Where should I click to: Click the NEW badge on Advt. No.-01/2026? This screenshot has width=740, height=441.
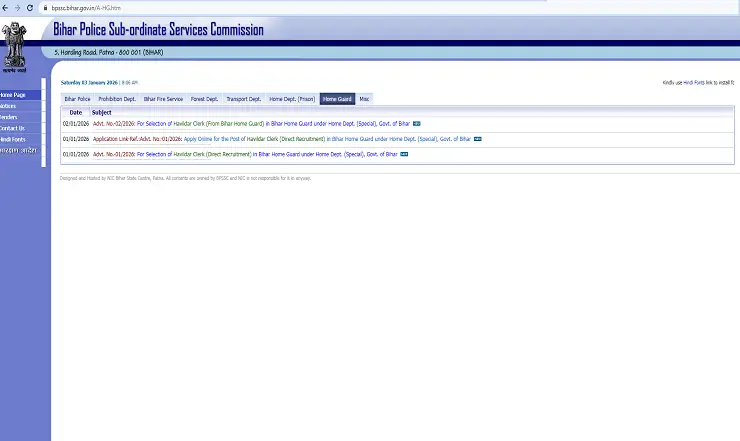[x=404, y=155]
